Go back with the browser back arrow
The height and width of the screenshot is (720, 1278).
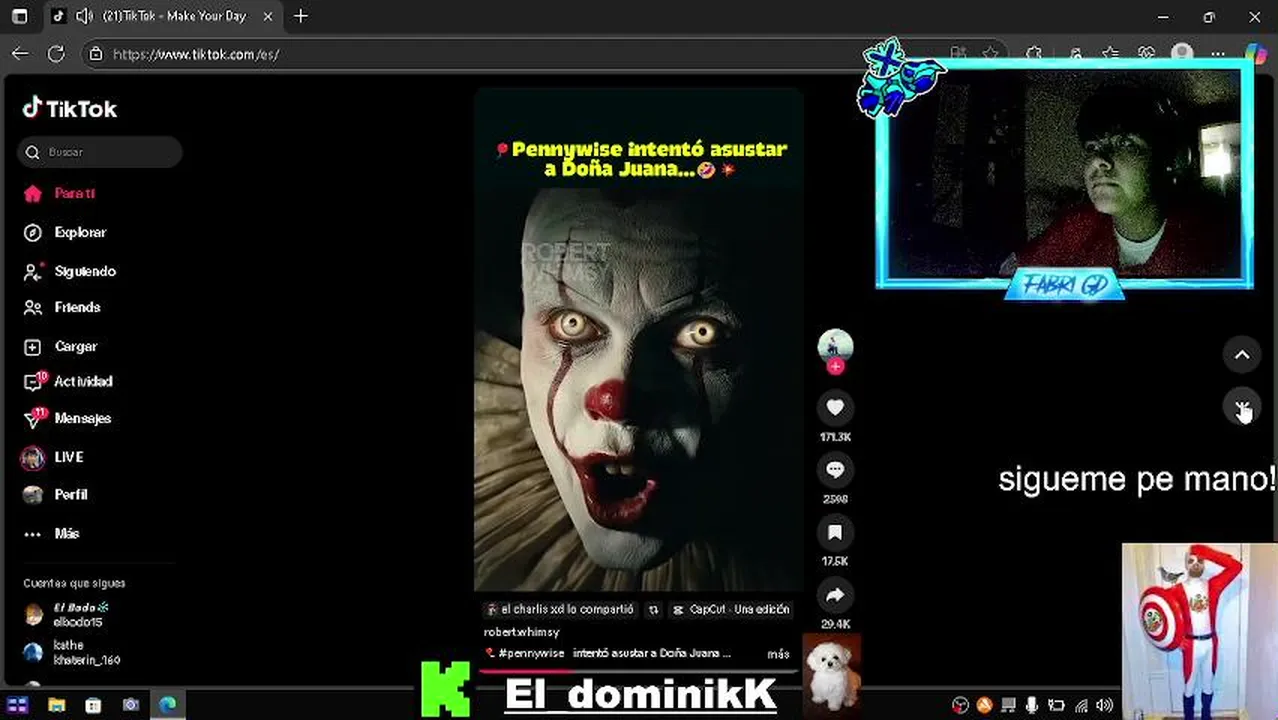(20, 54)
